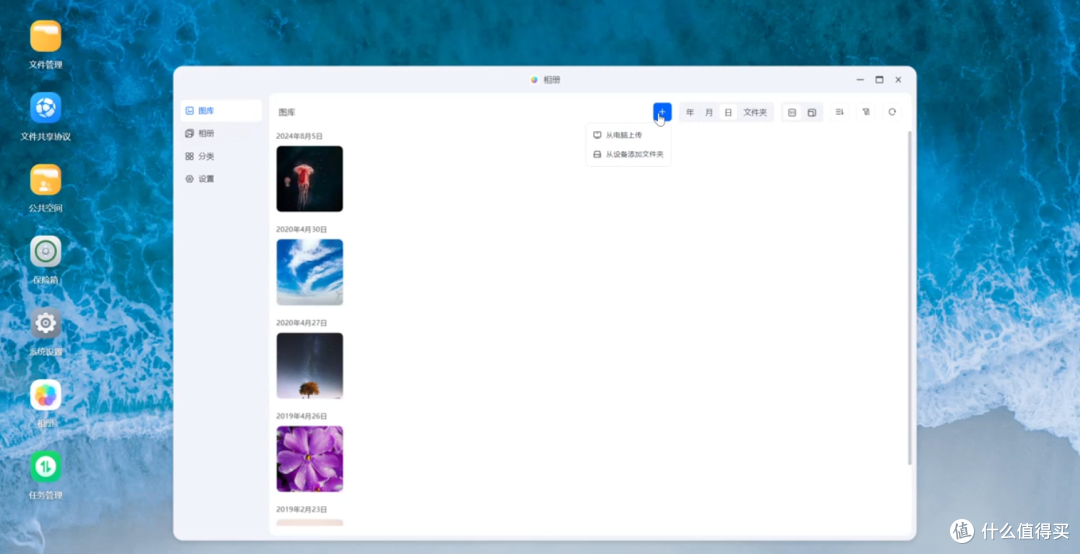Viewport: 1080px width, 554px height.
Task: Open 分类 (categories) in the sidebar
Action: point(221,156)
